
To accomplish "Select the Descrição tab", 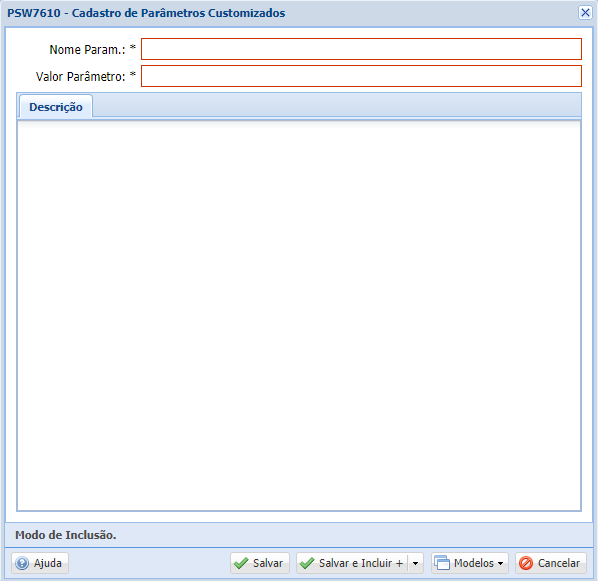I will [56, 107].
